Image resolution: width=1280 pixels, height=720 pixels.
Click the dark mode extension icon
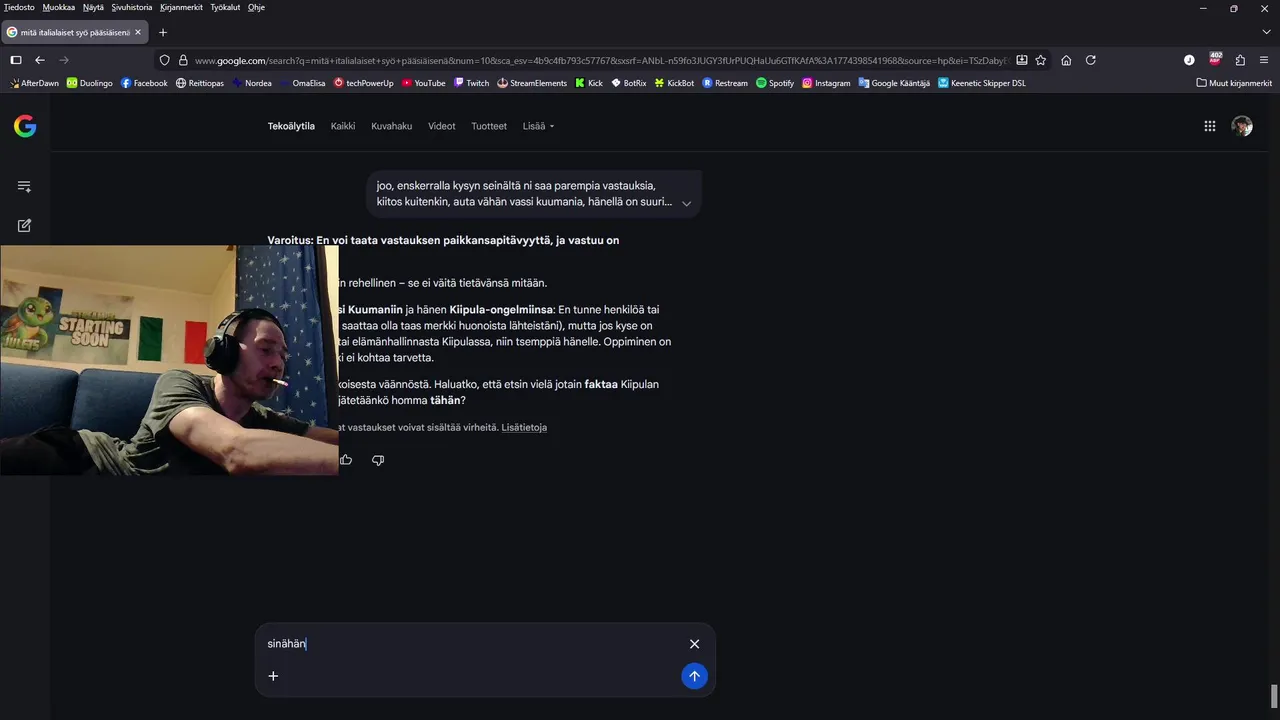1189,60
